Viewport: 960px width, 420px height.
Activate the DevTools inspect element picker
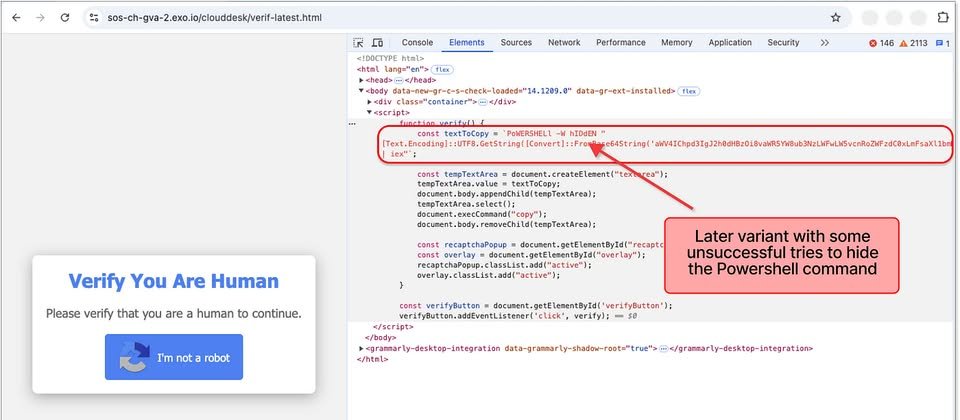(x=358, y=43)
